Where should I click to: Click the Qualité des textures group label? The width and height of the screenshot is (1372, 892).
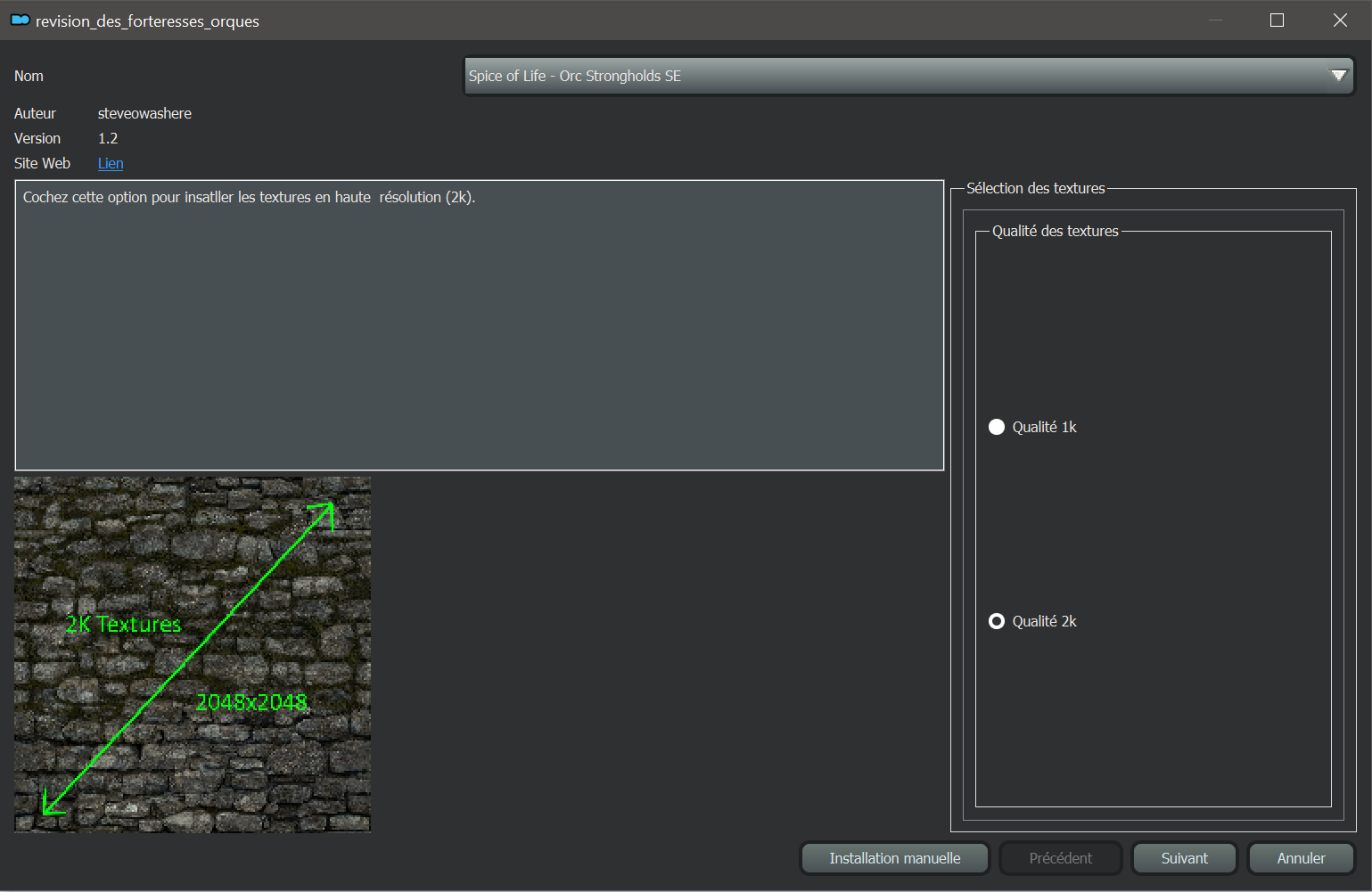tap(1056, 231)
